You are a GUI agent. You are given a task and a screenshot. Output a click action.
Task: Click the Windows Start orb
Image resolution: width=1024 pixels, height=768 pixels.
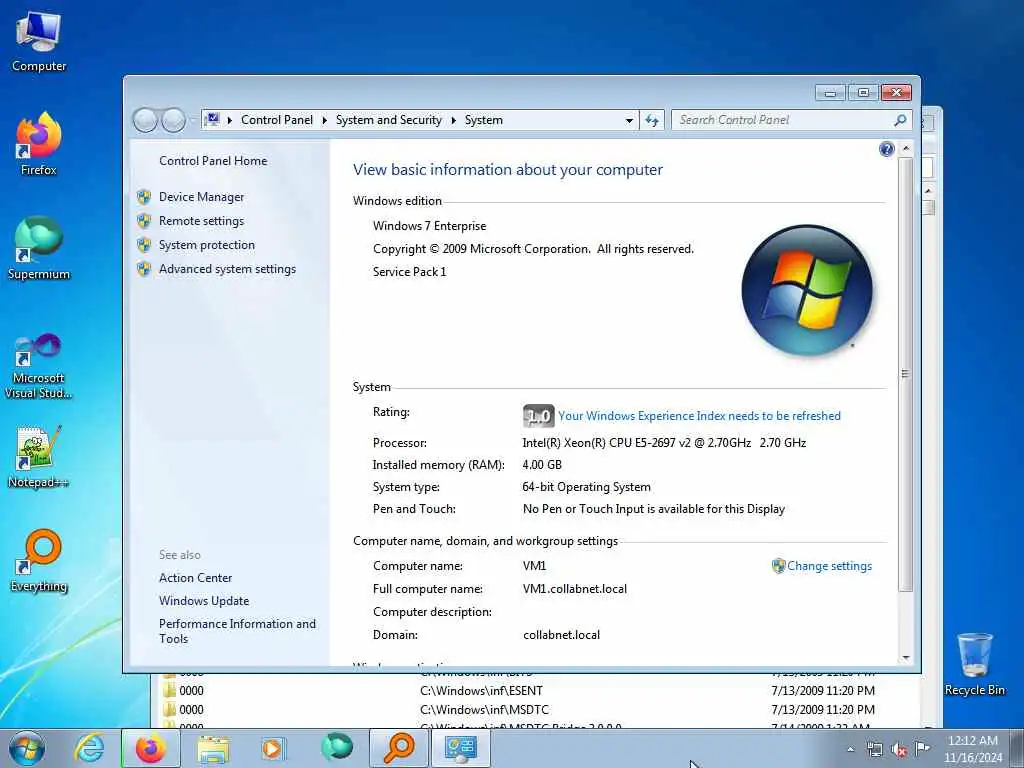(x=27, y=748)
